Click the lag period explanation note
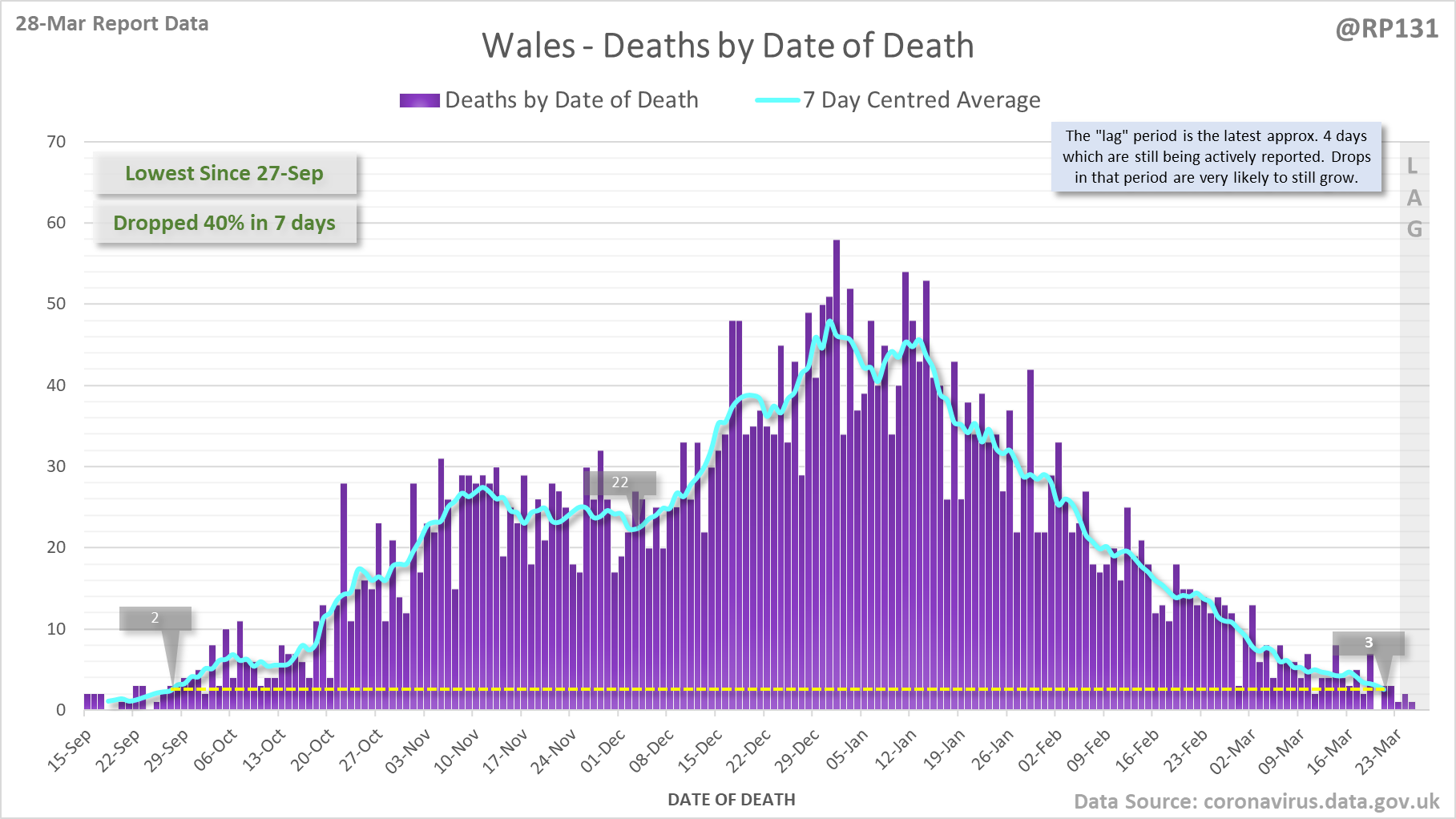This screenshot has height=819, width=1456. coord(1216,157)
